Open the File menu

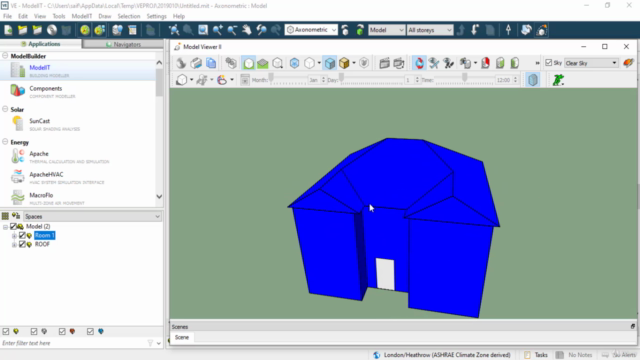pyautogui.click(x=7, y=16)
